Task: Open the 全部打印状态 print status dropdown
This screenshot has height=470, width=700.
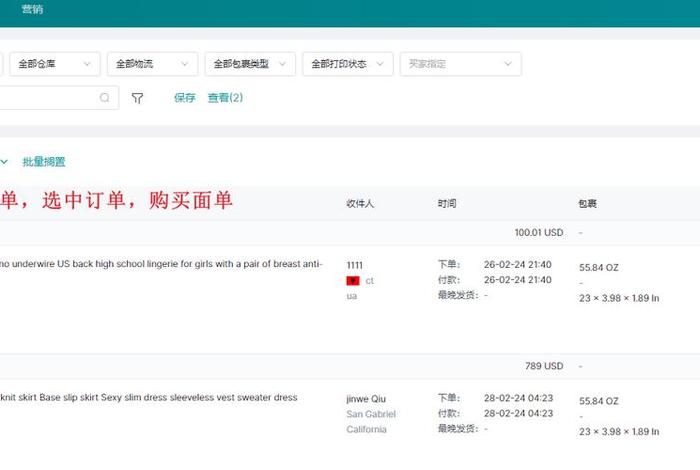Action: pos(348,64)
